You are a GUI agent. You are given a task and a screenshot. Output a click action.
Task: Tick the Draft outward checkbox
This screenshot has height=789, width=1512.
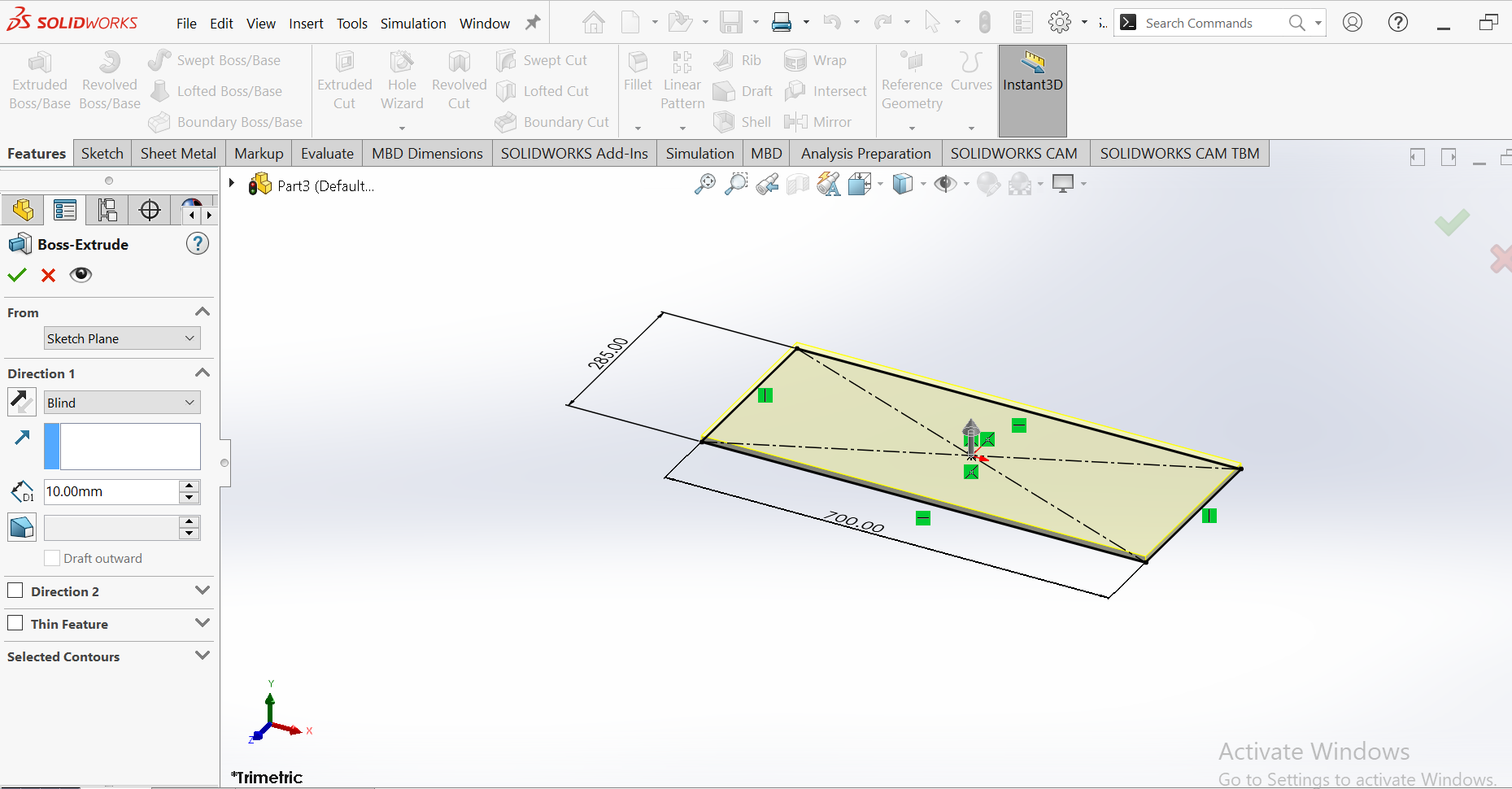coord(52,558)
